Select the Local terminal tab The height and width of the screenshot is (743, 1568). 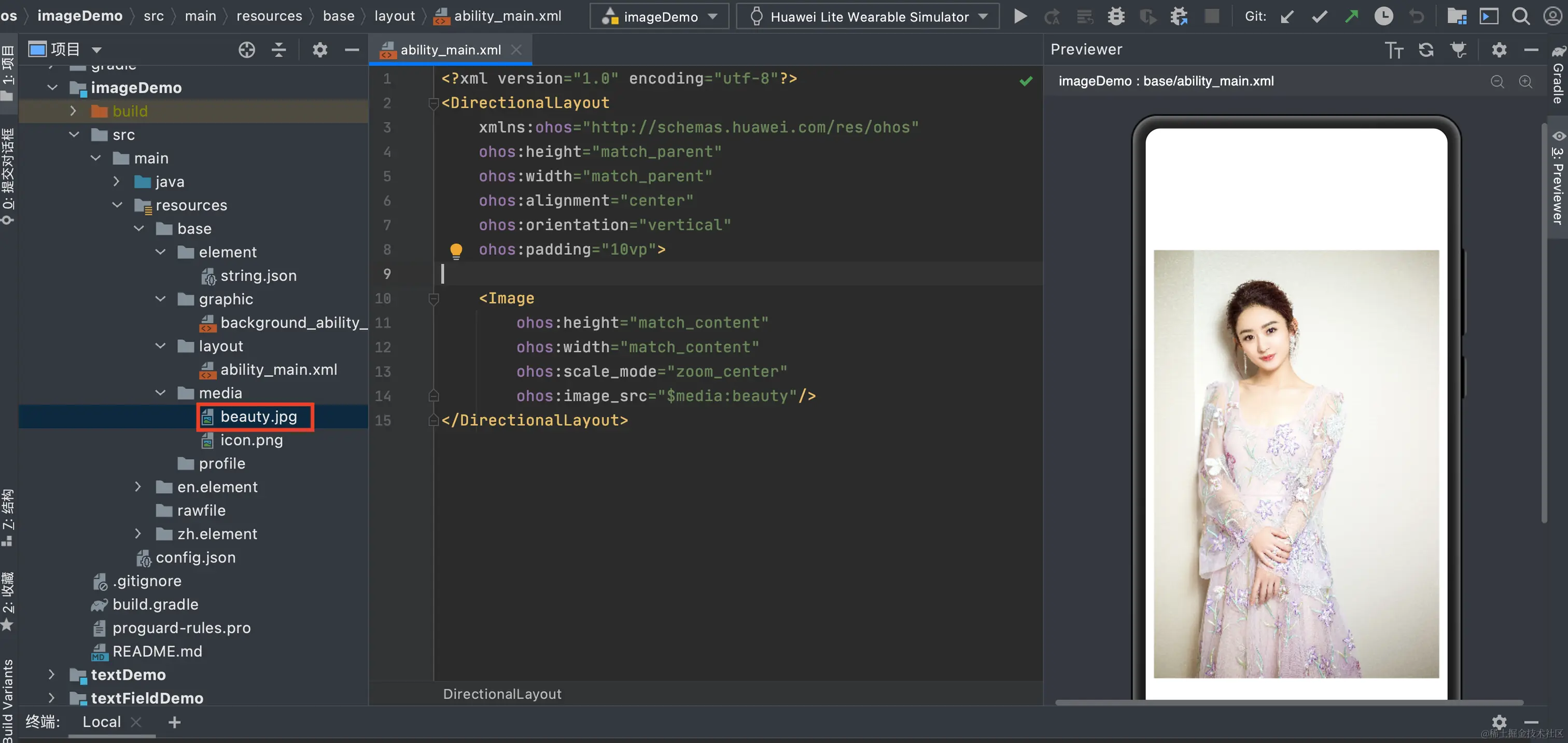pyautogui.click(x=102, y=722)
